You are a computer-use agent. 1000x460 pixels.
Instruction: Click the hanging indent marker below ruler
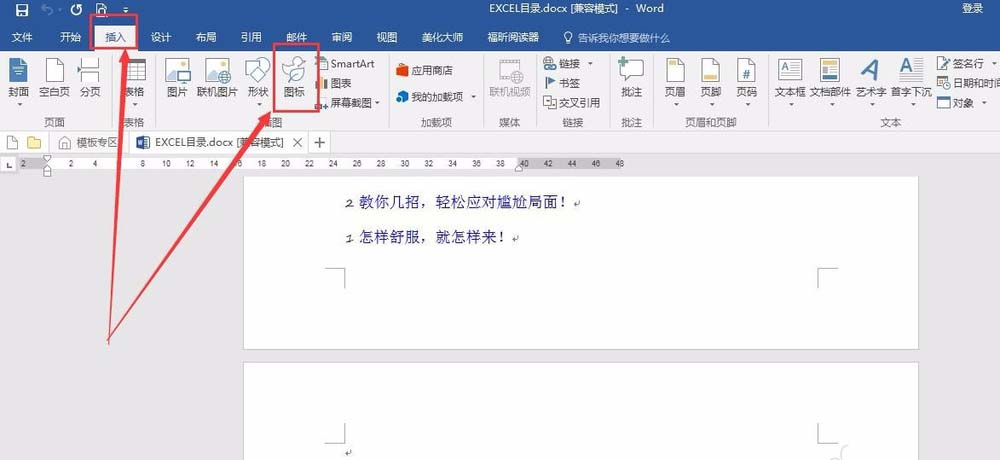[47, 170]
